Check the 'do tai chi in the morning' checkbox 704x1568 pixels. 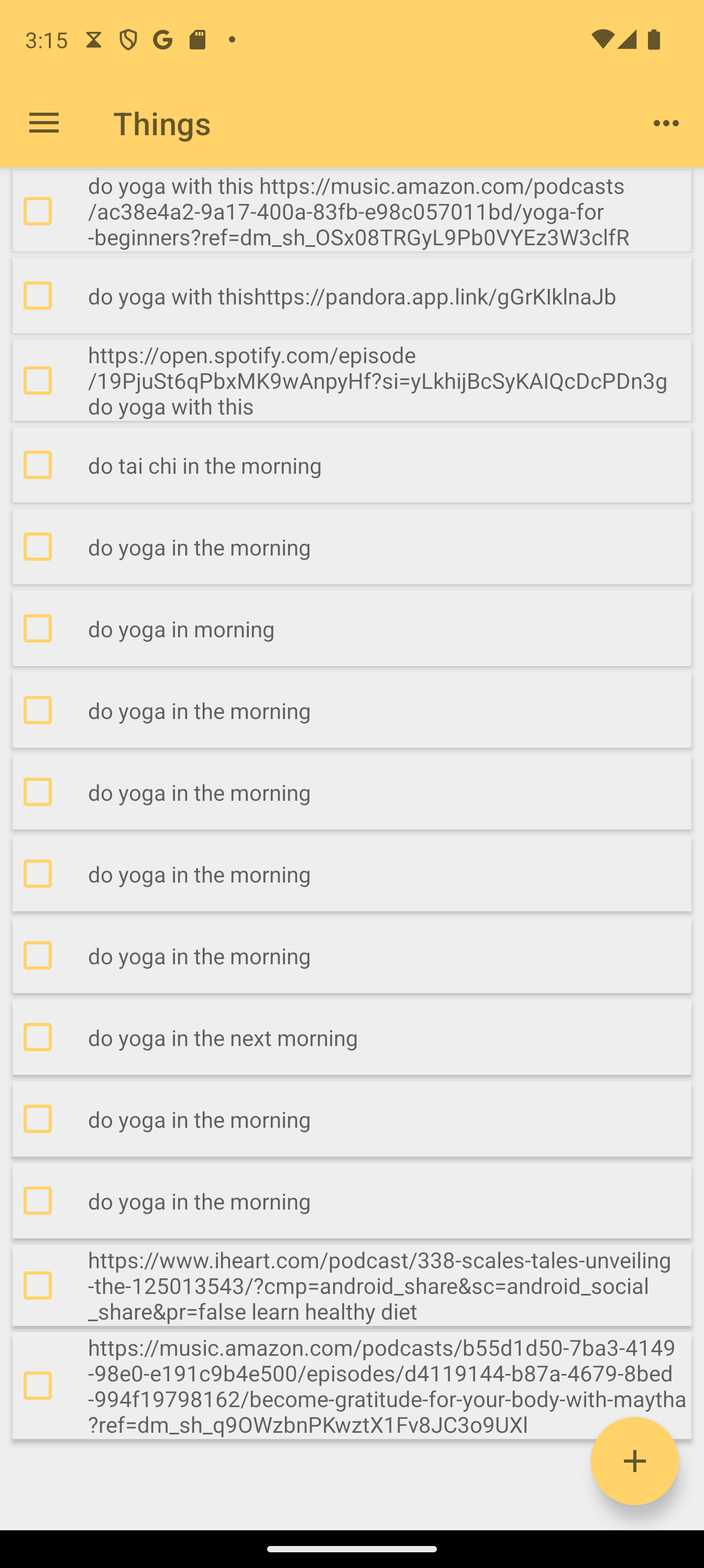[x=38, y=465]
